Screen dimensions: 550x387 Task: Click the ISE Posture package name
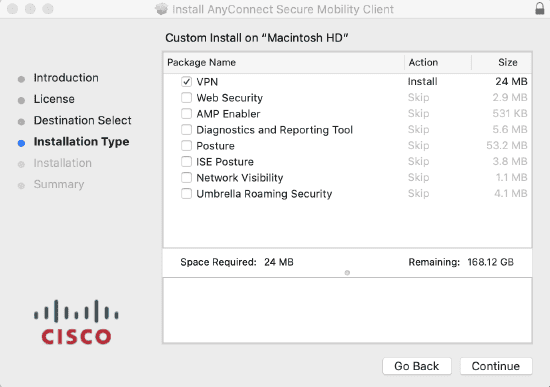click(x=225, y=162)
